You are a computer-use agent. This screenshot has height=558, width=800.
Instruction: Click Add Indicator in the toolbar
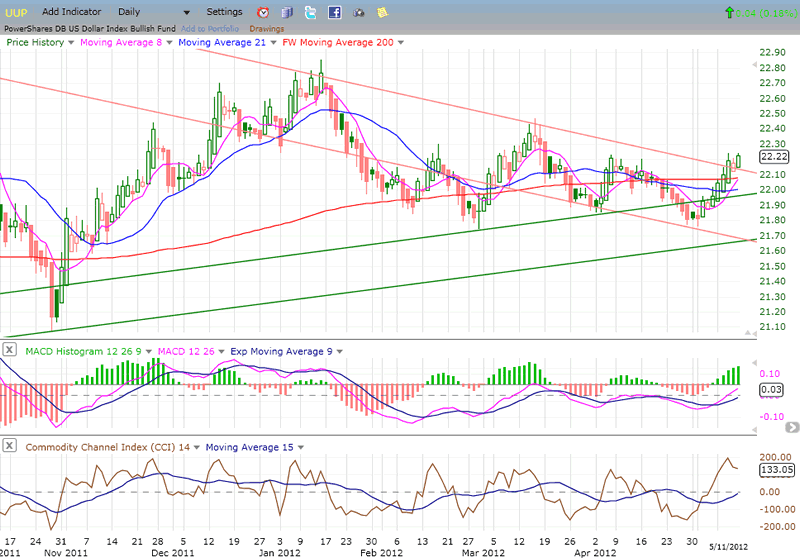point(76,11)
